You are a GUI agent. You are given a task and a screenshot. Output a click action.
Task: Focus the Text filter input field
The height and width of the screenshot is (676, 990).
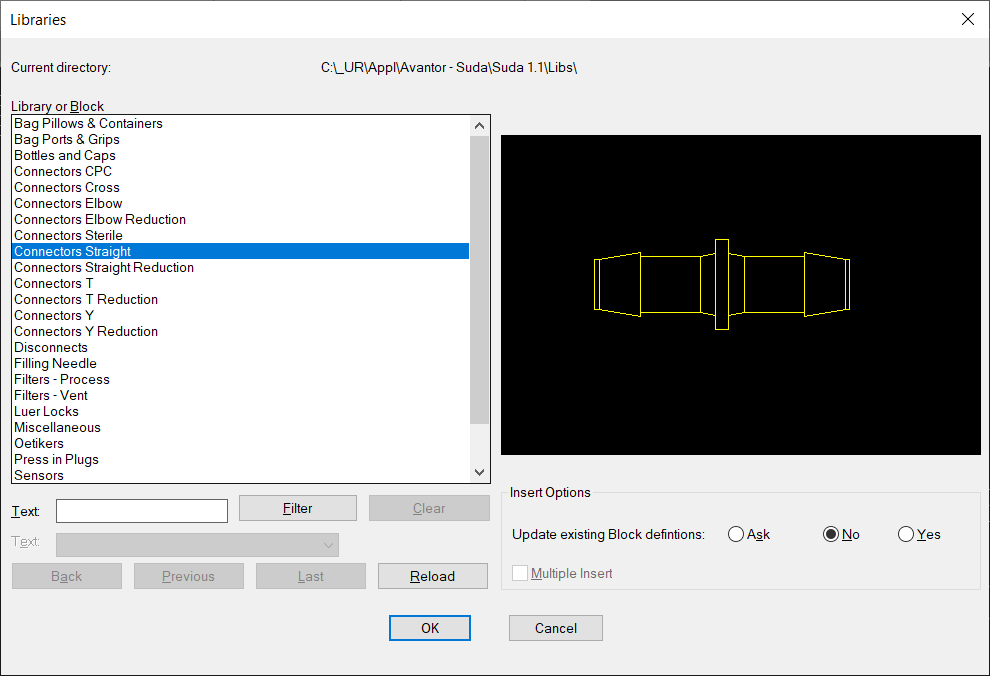pos(142,511)
